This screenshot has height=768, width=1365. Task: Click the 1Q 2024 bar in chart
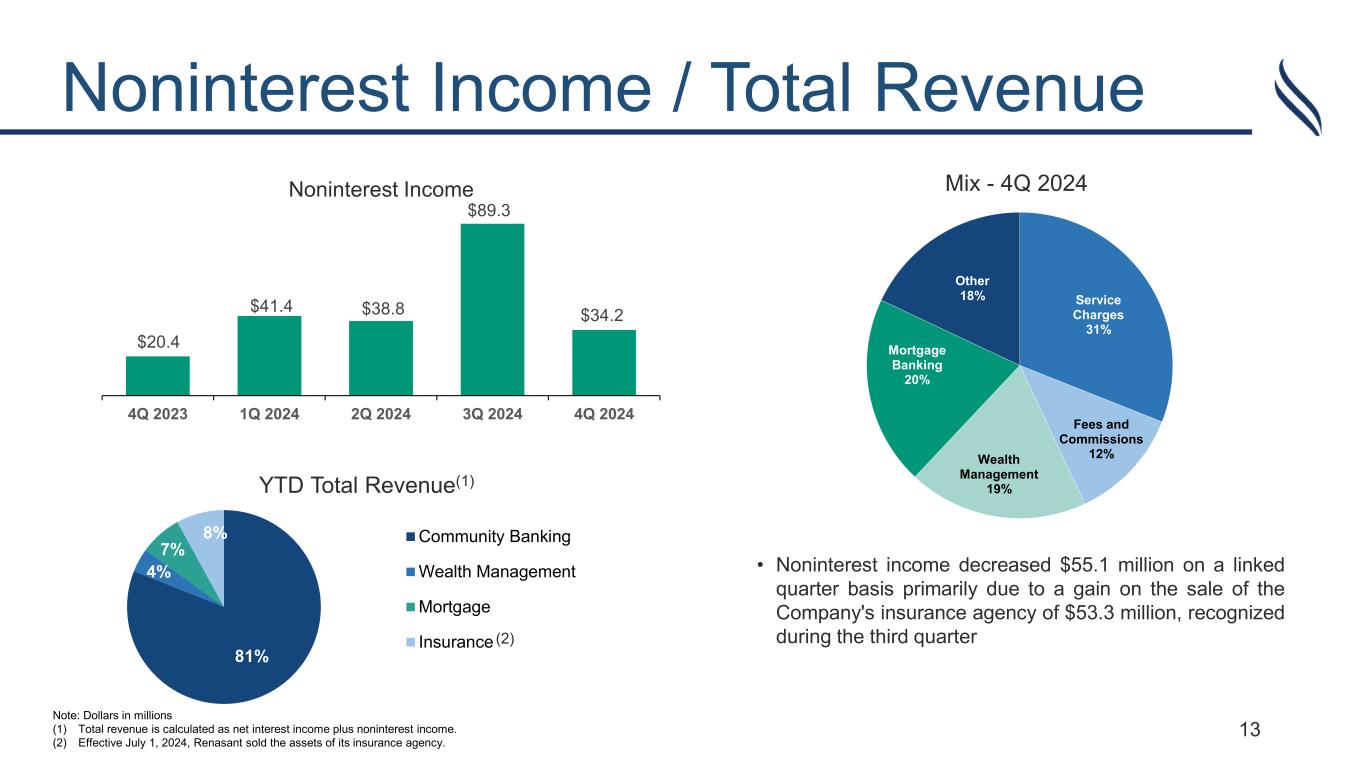click(x=269, y=355)
